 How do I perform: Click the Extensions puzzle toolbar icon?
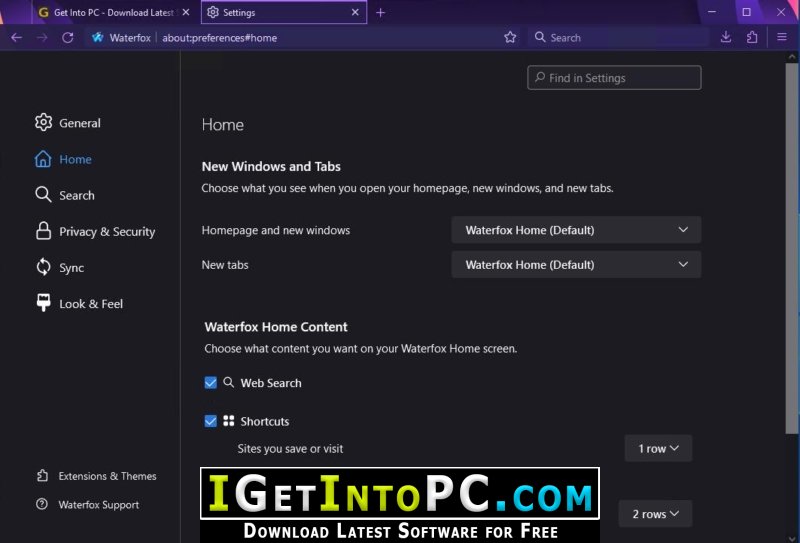[752, 38]
